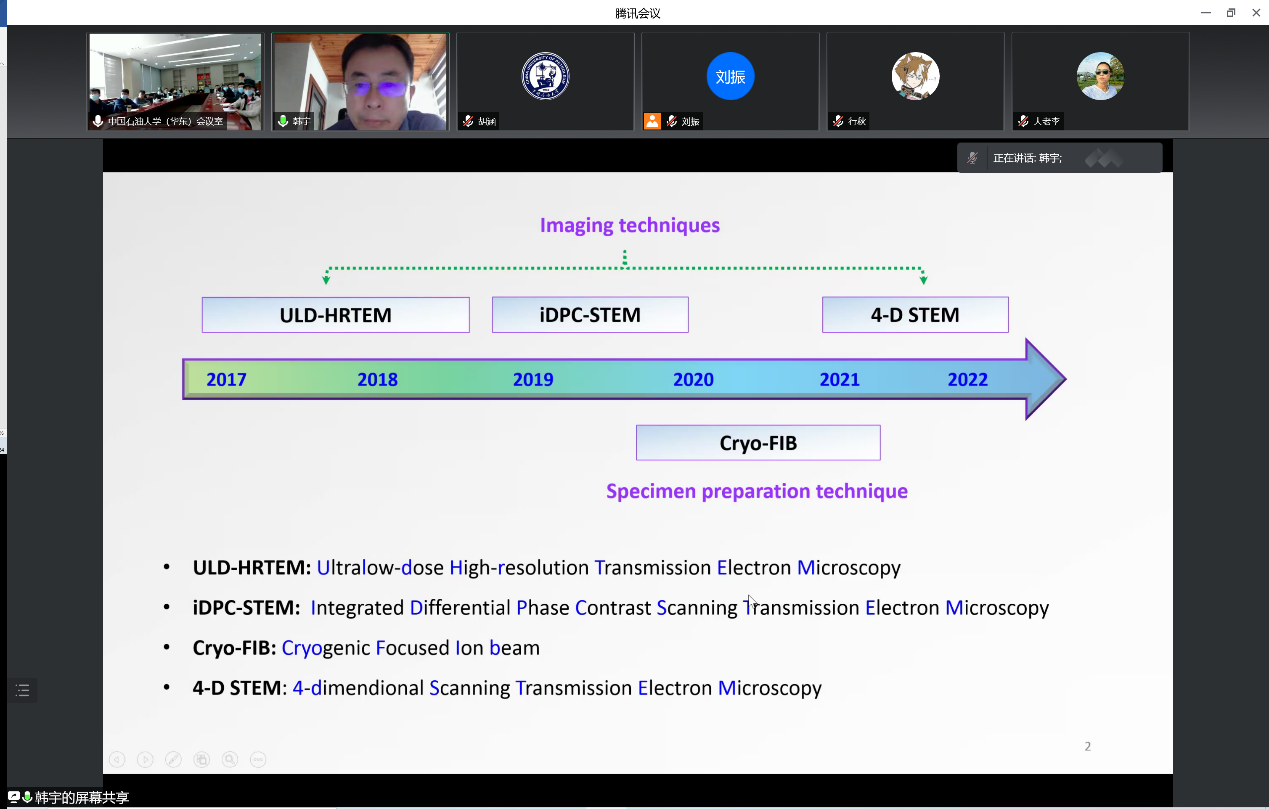Click the slideshow zoom magnifier icon
The image size is (1269, 809).
coord(230,759)
